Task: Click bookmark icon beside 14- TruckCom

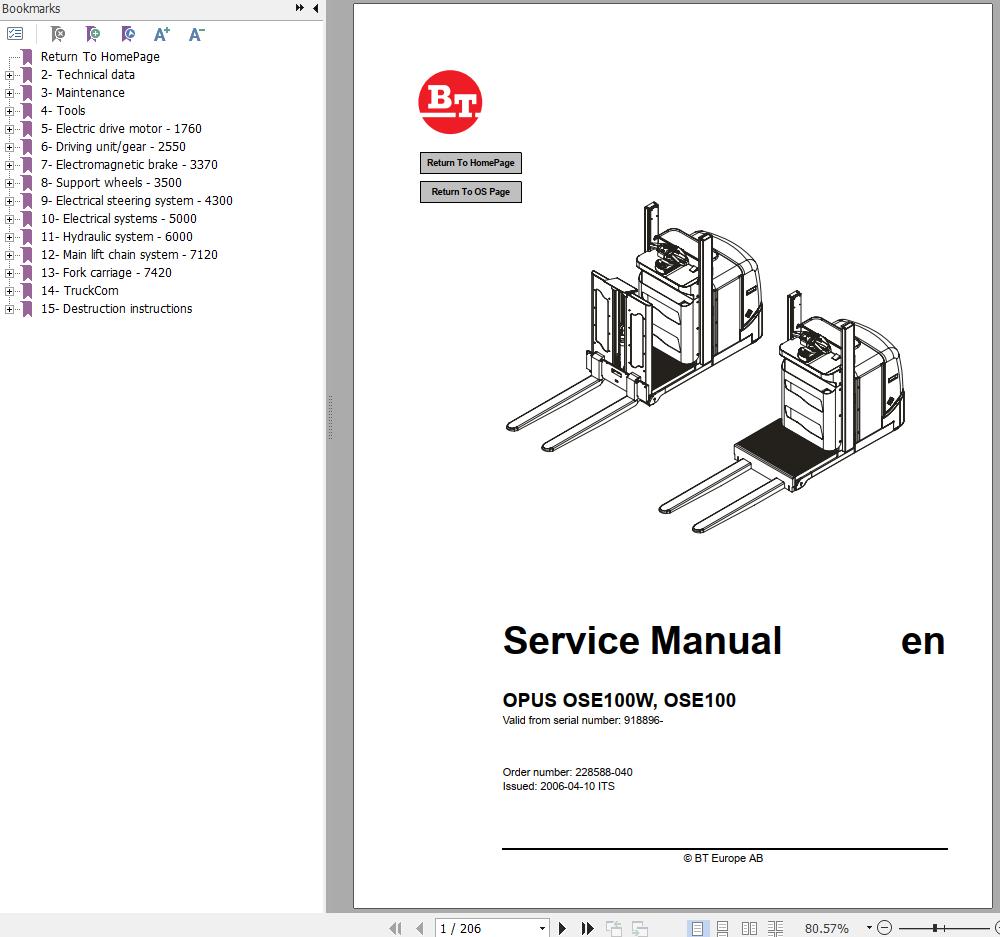Action: coord(27,291)
